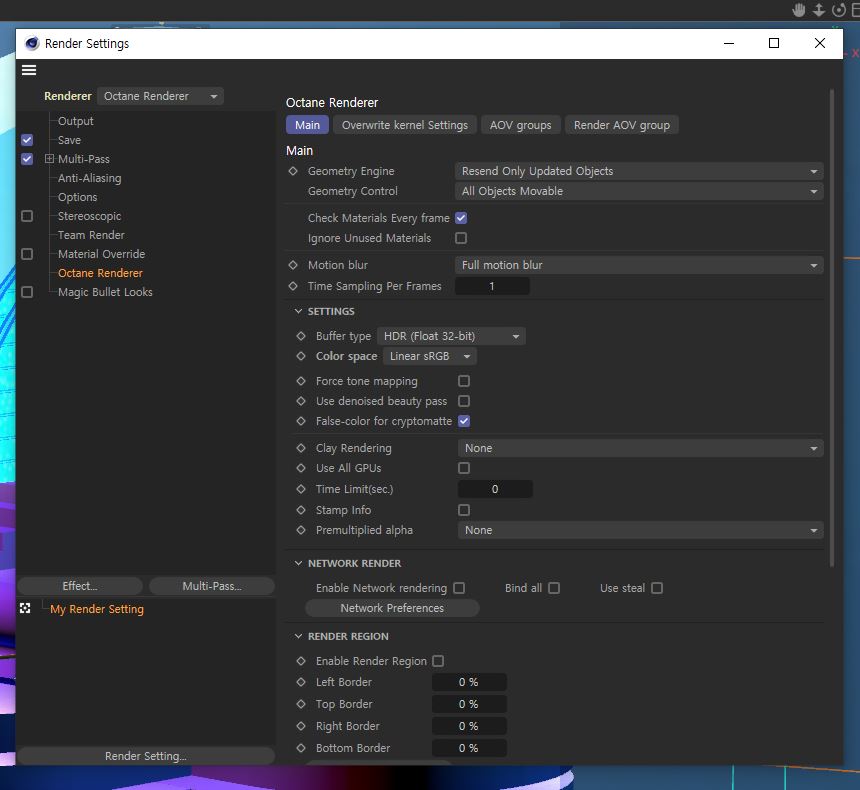The height and width of the screenshot is (790, 860).
Task: Select Anti-Aliasing in the settings tree
Action: tap(89, 178)
